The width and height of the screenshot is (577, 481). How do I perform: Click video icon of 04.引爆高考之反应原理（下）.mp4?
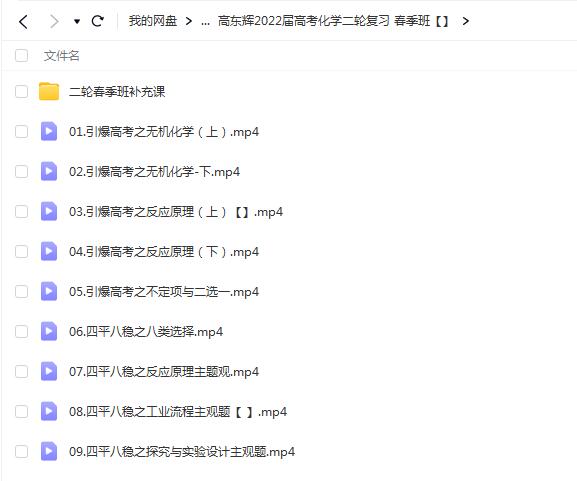[x=49, y=251]
